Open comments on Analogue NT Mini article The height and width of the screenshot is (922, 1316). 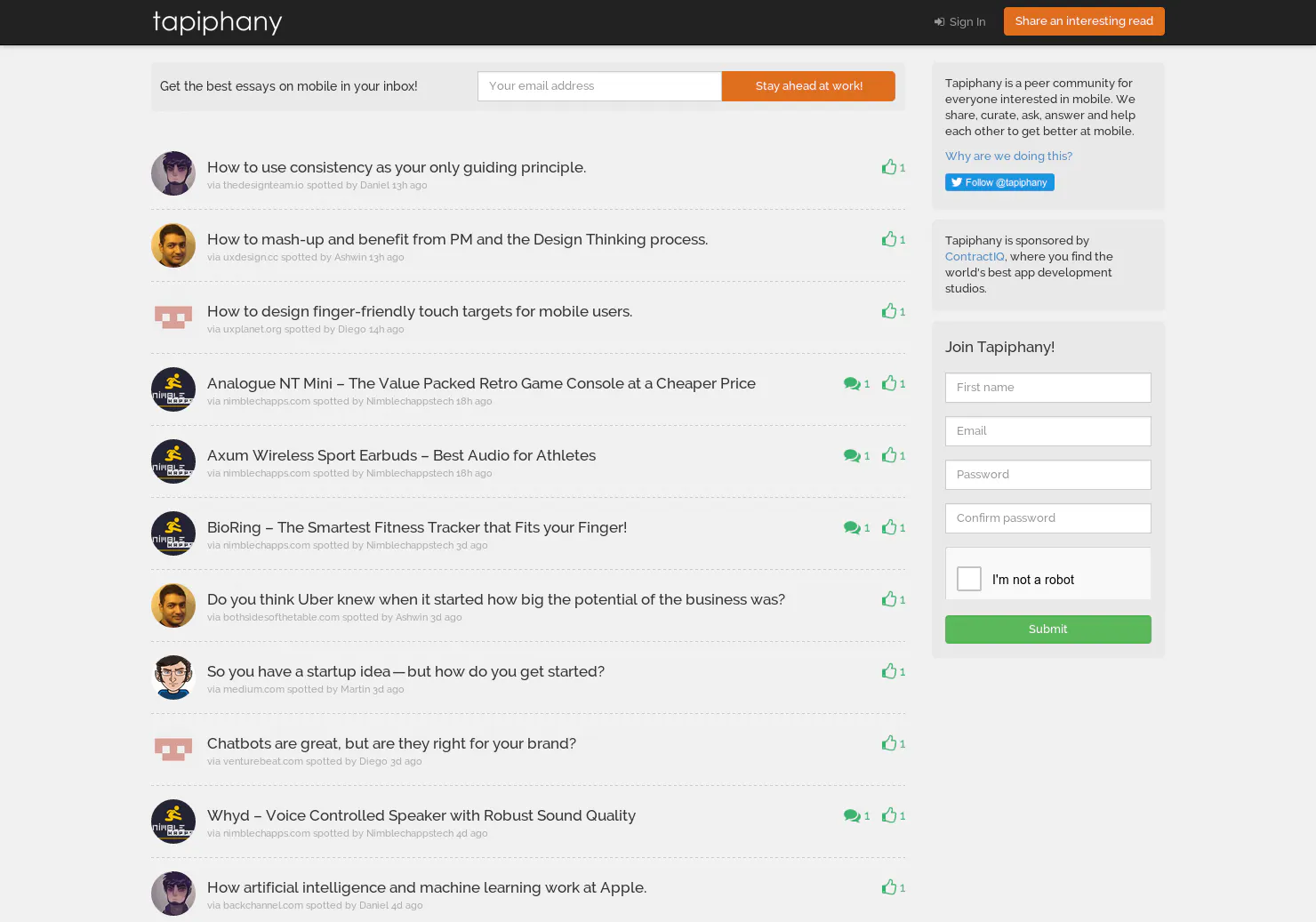click(x=856, y=383)
